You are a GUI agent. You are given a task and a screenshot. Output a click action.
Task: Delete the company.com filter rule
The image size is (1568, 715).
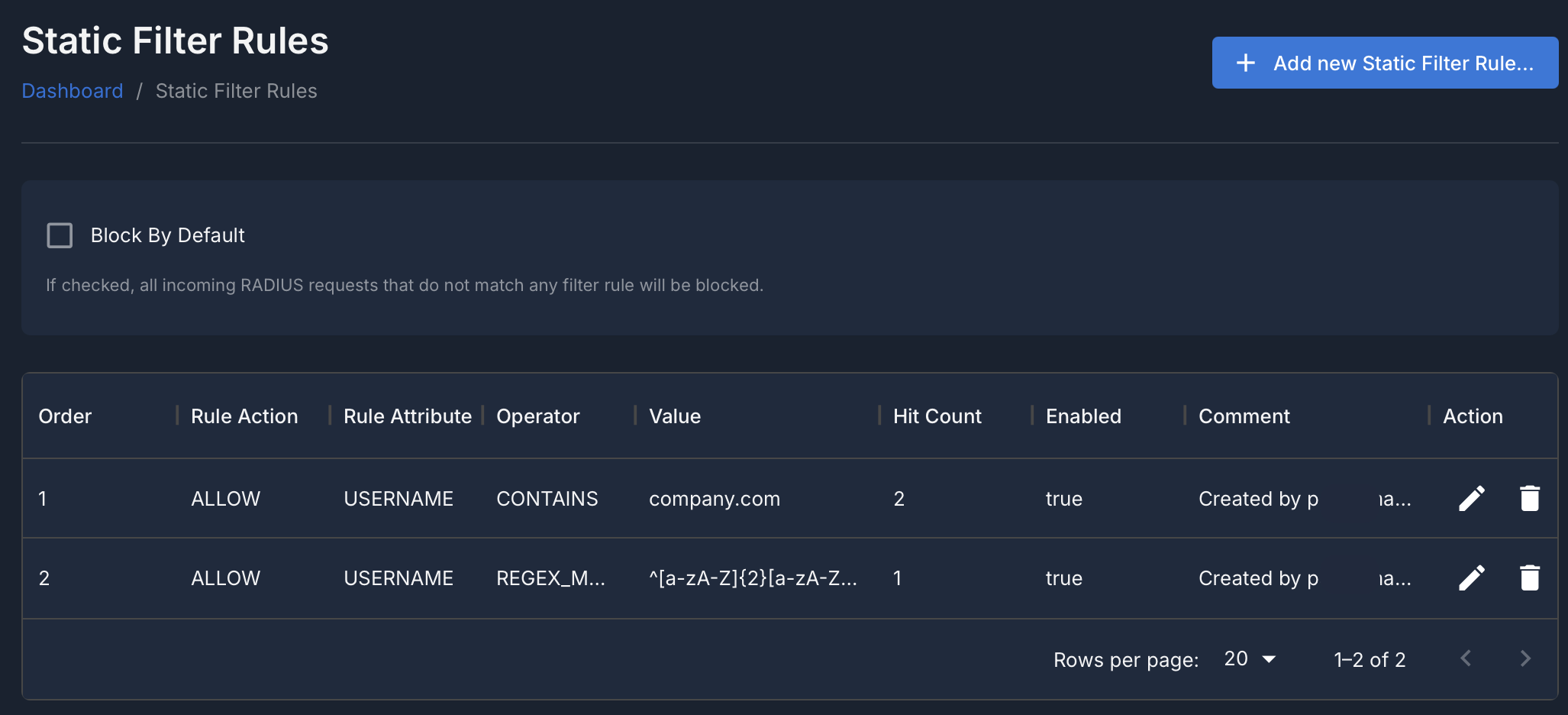point(1529,499)
